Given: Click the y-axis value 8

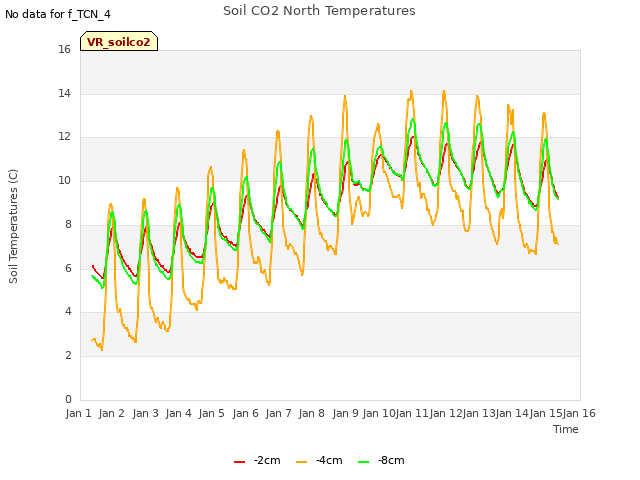Looking at the screenshot, I should click(x=68, y=224).
